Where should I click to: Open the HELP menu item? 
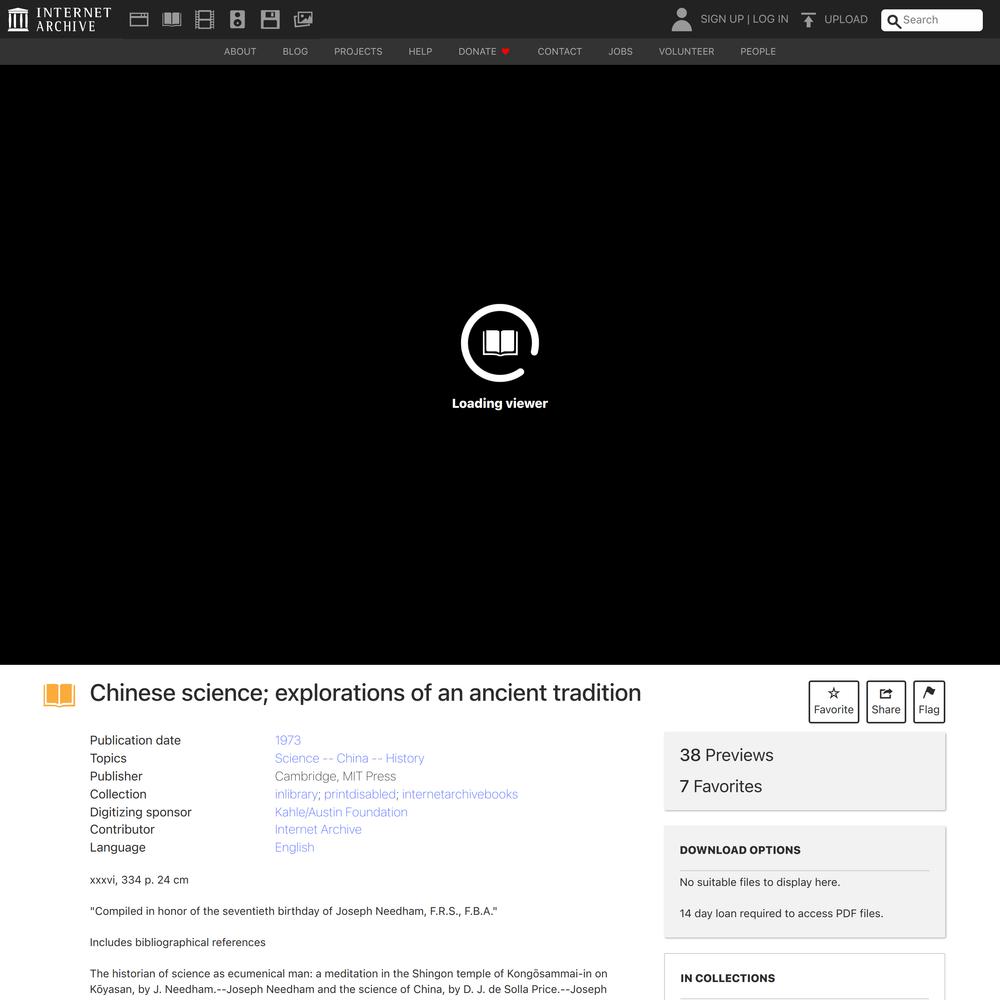pyautogui.click(x=420, y=52)
